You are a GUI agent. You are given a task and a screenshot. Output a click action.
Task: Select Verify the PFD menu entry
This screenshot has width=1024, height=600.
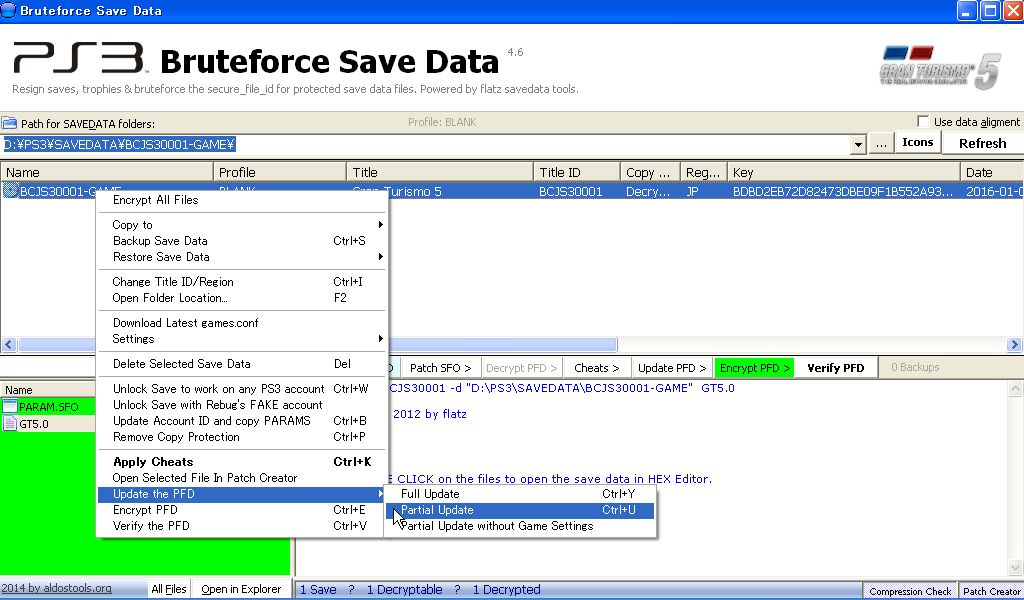[x=242, y=526]
